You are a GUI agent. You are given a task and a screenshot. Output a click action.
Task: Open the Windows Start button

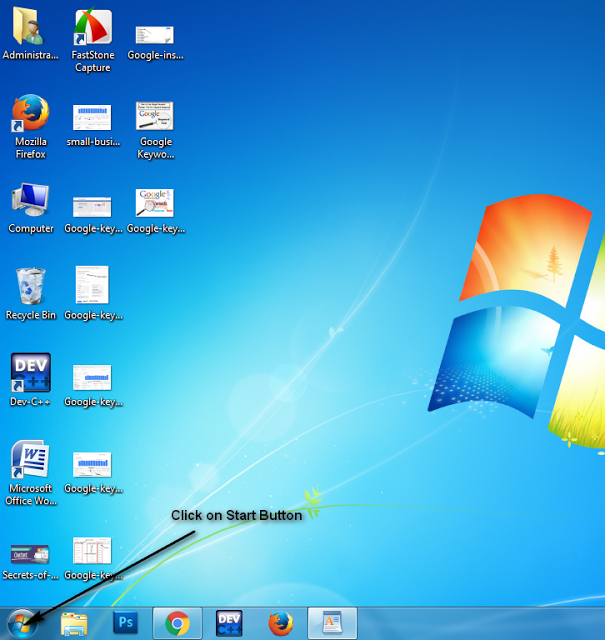[x=22, y=624]
